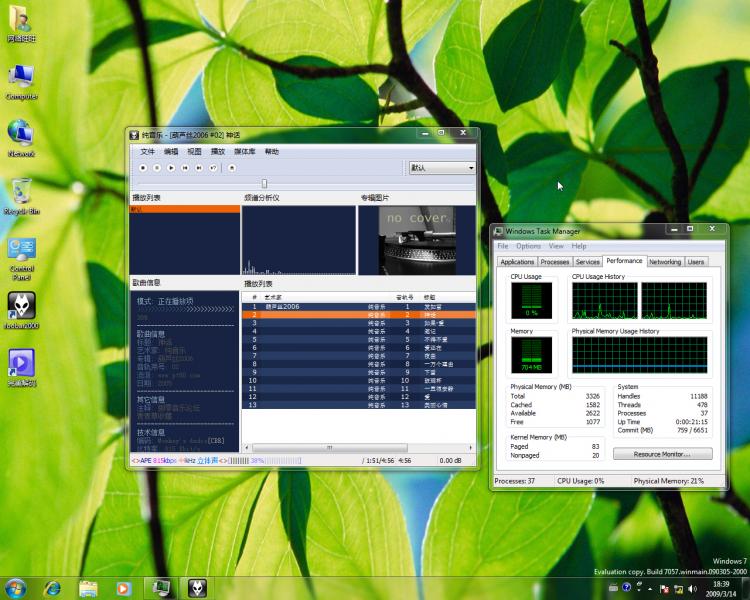Click the seek bar slider thumb in foobar2000
750x600 pixels.
(265, 184)
